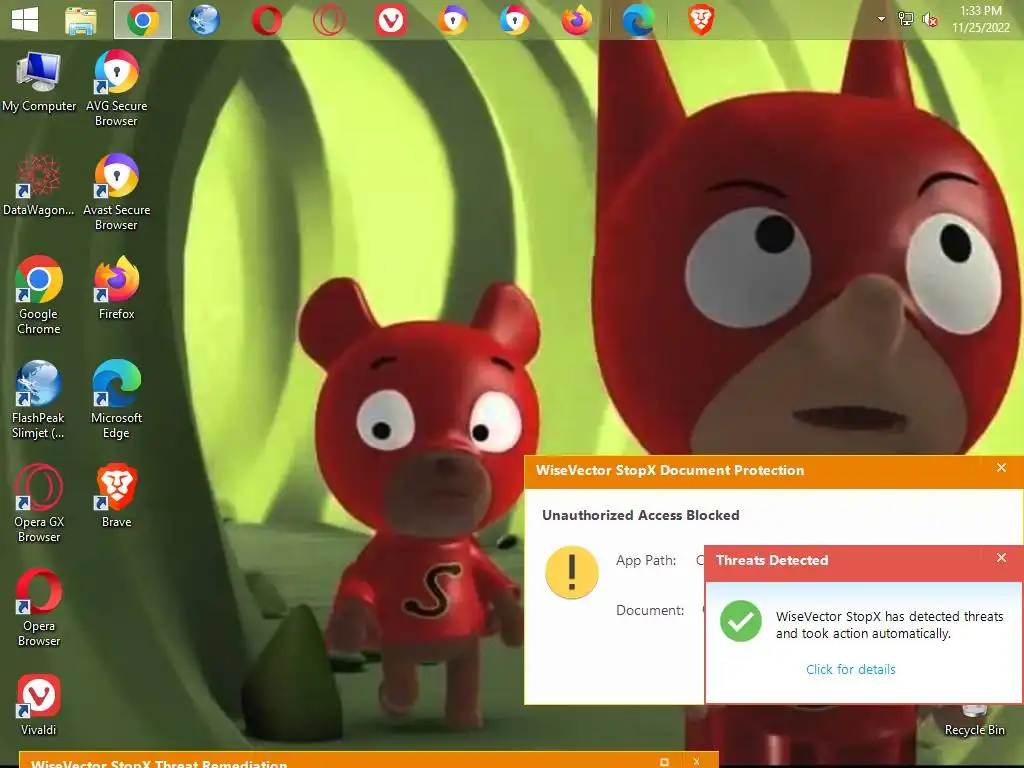Show hidden system tray icons
Viewport: 1024px width, 768px height.
[881, 19]
